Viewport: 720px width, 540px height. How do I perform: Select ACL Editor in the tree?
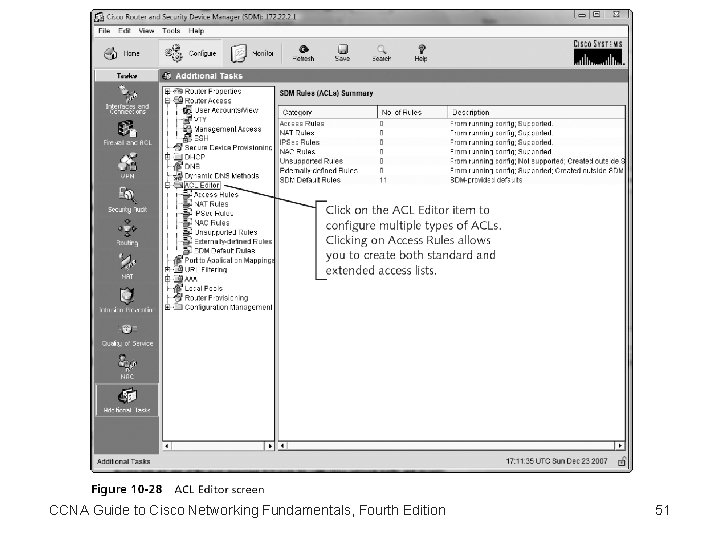coord(202,186)
